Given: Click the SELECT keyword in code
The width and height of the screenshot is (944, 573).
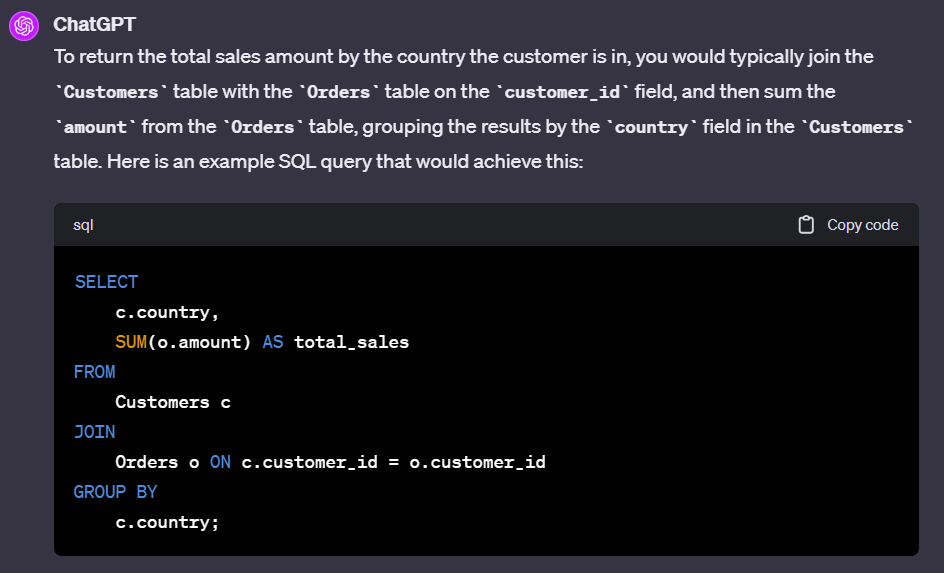Looking at the screenshot, I should click(x=106, y=282).
